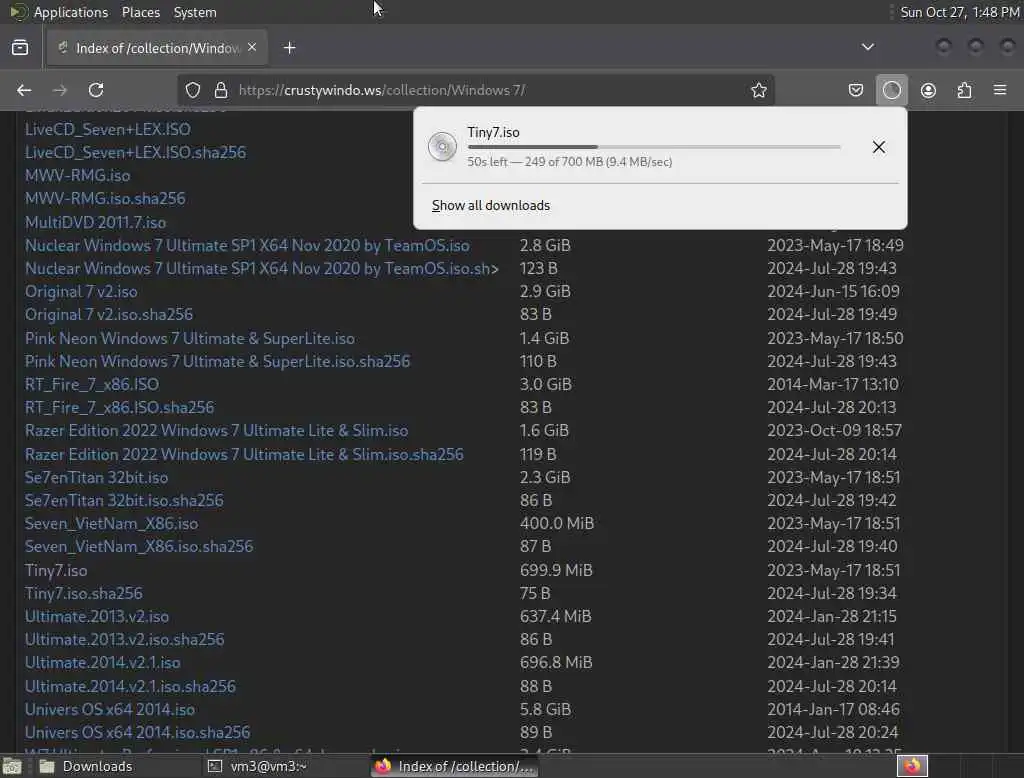Open Ultimate.2014.v2.1.iso link
The height and width of the screenshot is (778, 1024).
[x=103, y=662]
